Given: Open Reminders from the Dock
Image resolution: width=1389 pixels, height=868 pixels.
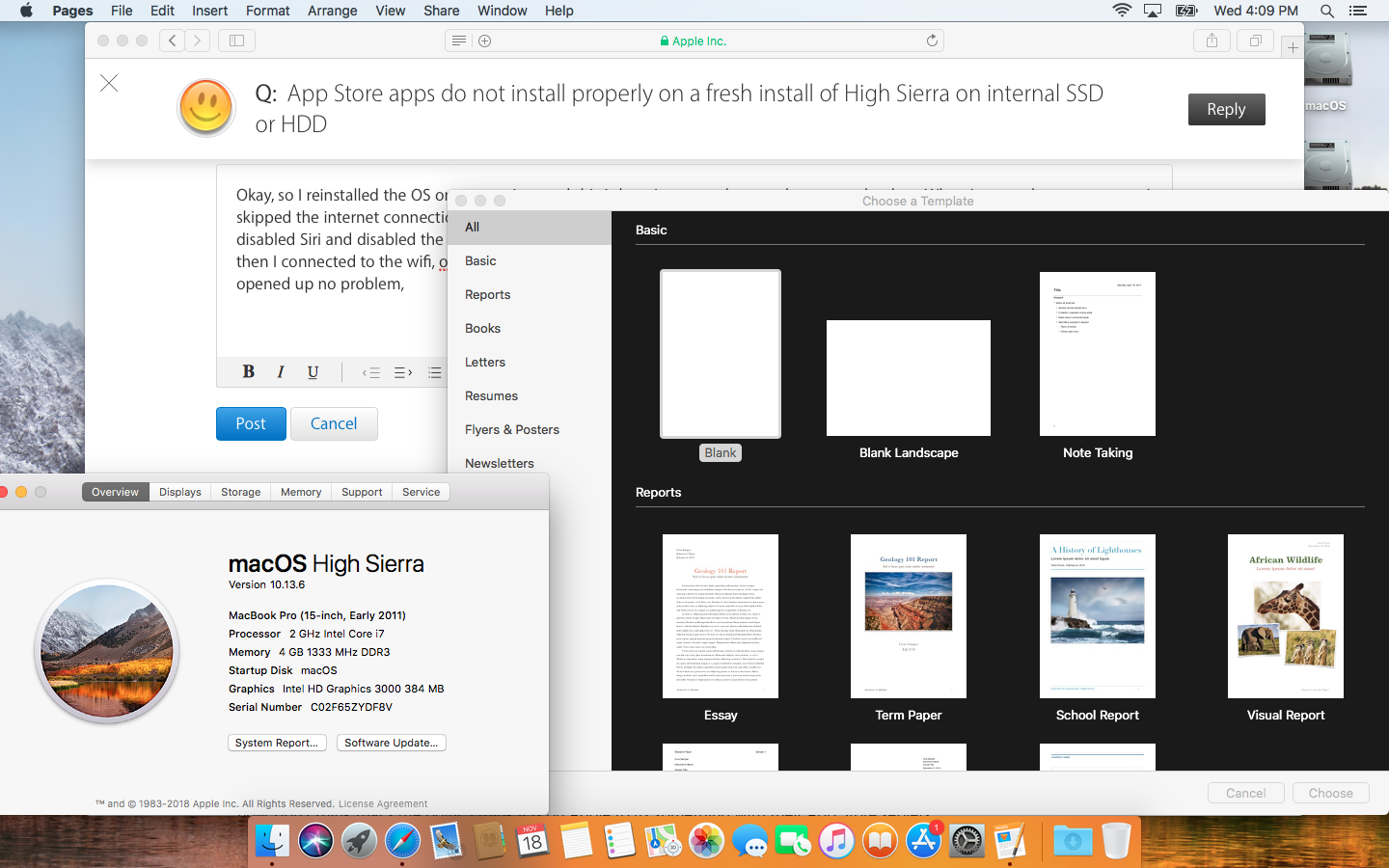Looking at the screenshot, I should (x=619, y=841).
